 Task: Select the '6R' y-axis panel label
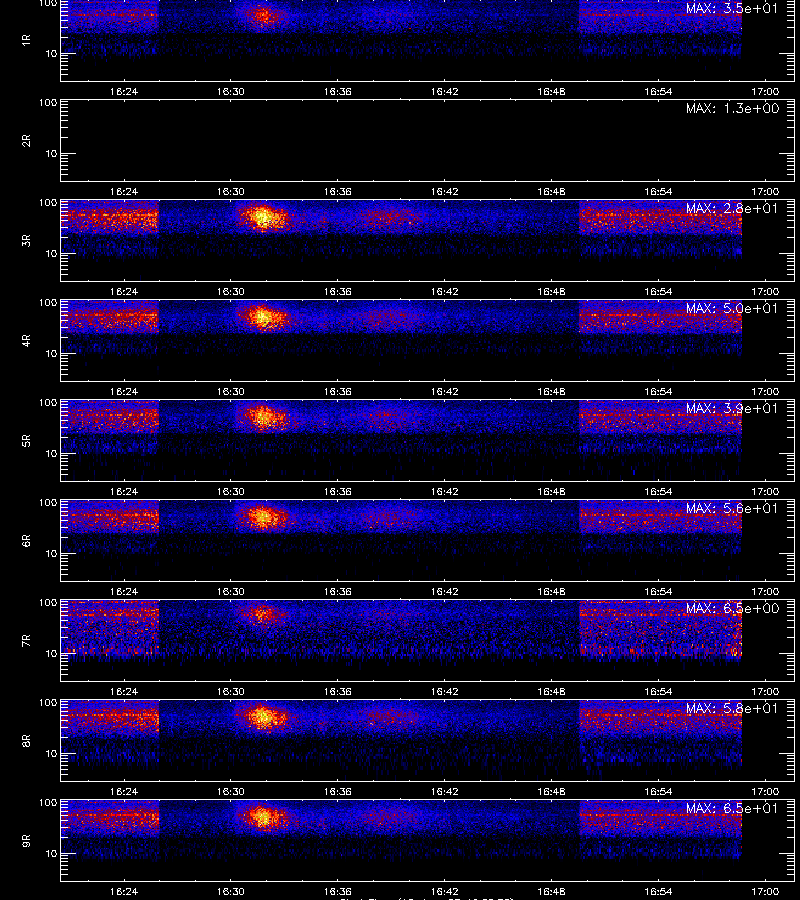[x=26, y=541]
